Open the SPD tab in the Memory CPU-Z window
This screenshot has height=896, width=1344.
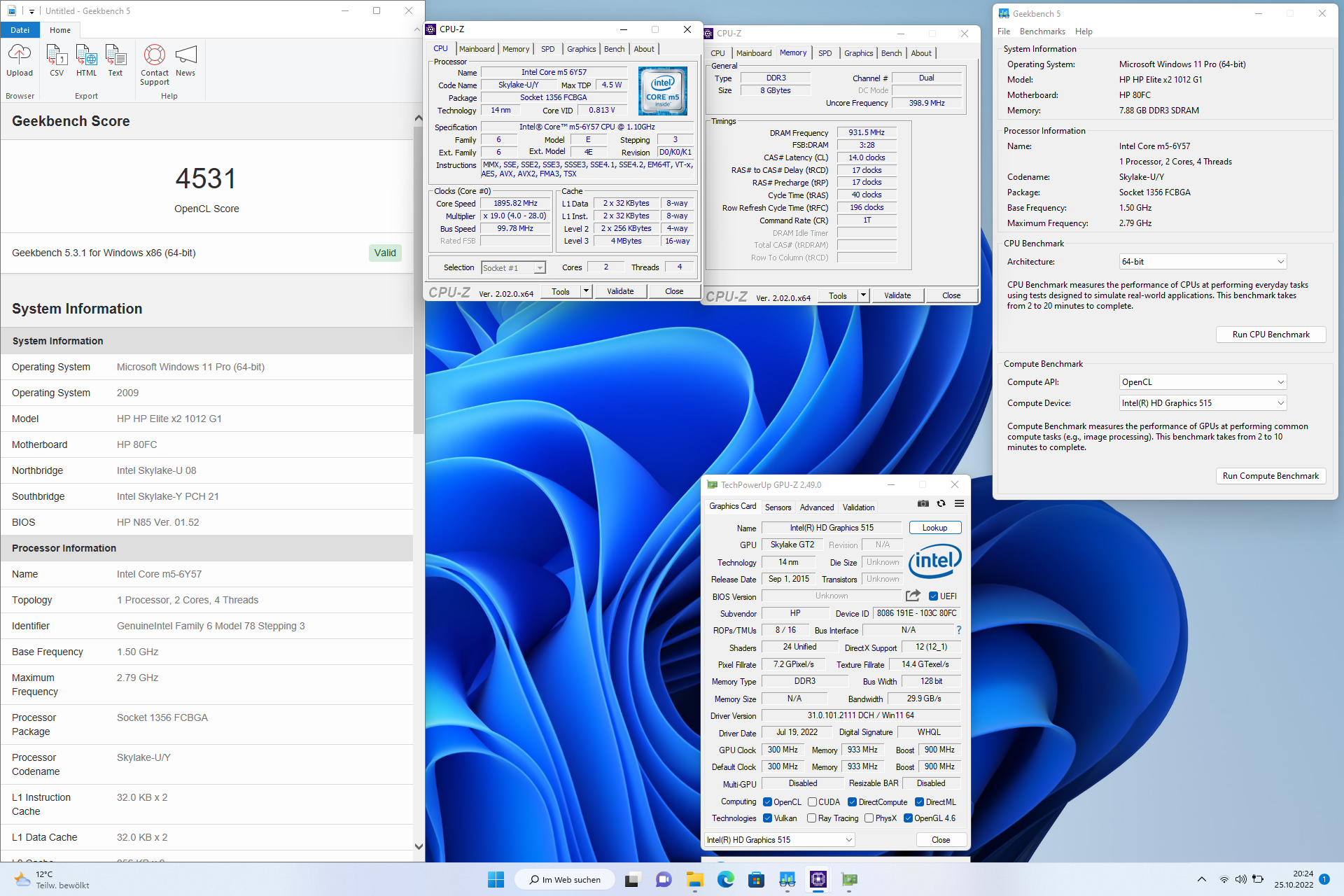pos(825,53)
